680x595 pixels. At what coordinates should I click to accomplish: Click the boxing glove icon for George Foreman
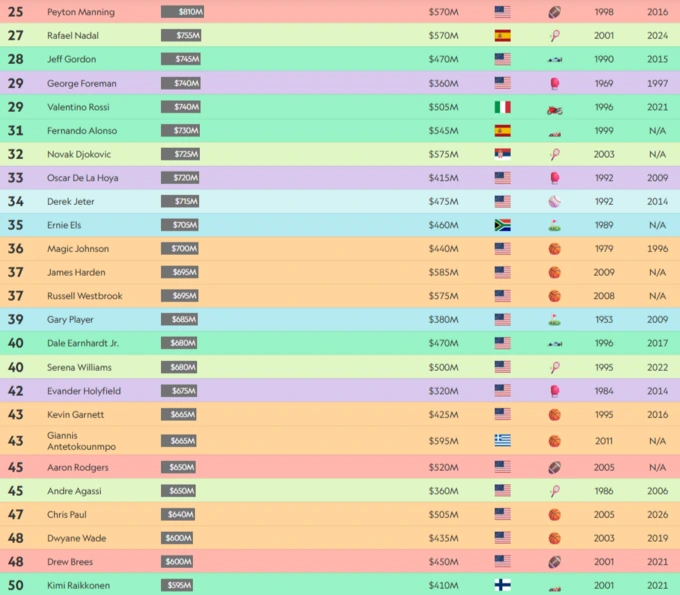pos(555,83)
